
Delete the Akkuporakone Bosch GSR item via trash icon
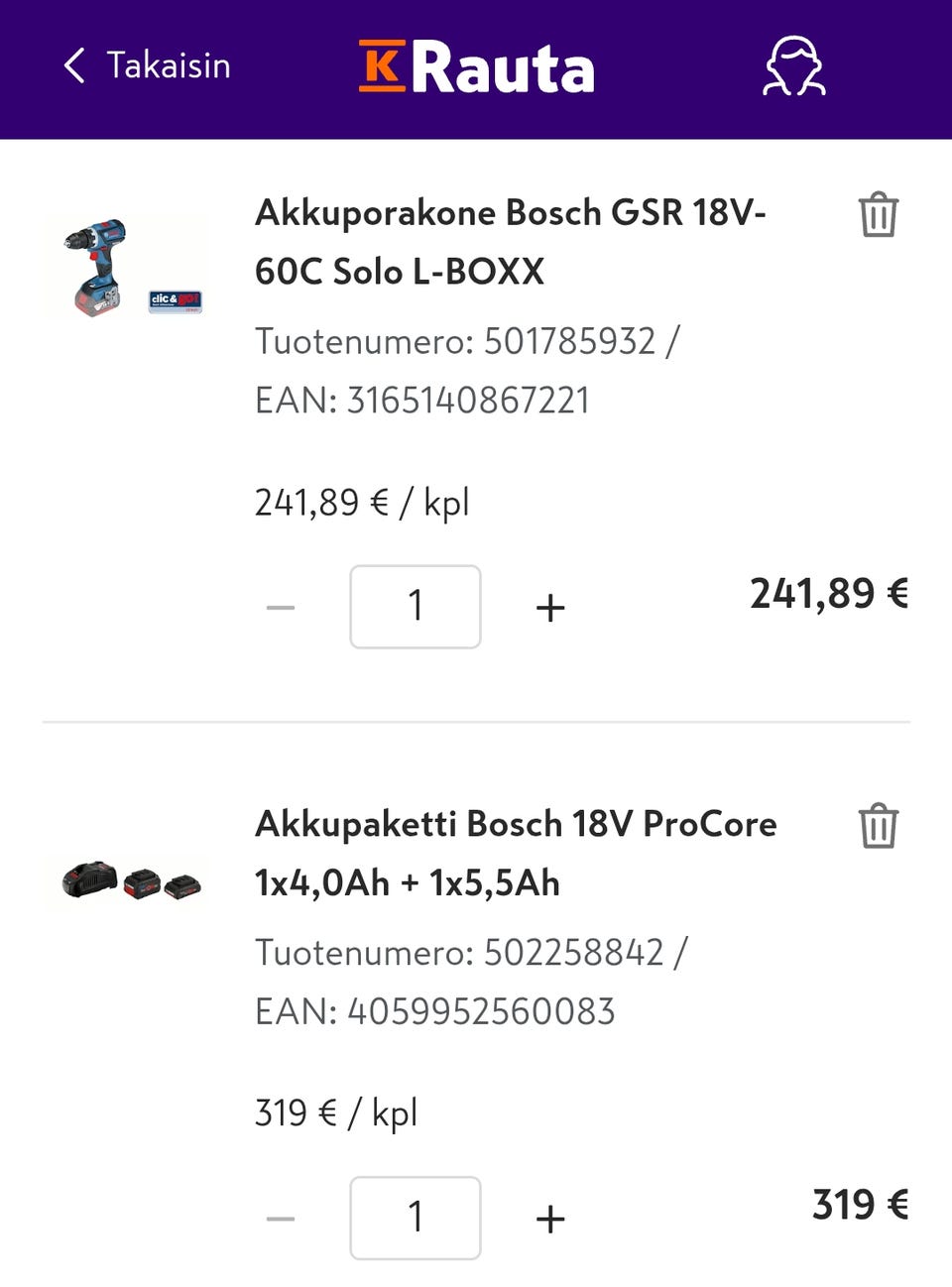[x=878, y=215]
